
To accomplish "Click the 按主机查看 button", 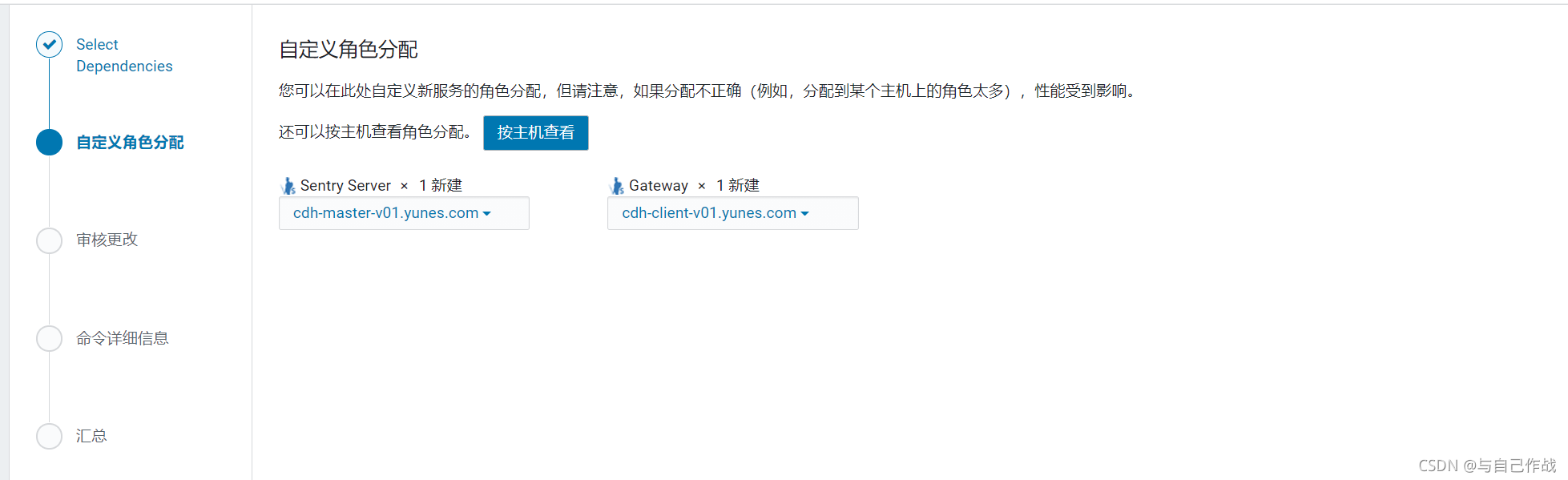I will [535, 133].
